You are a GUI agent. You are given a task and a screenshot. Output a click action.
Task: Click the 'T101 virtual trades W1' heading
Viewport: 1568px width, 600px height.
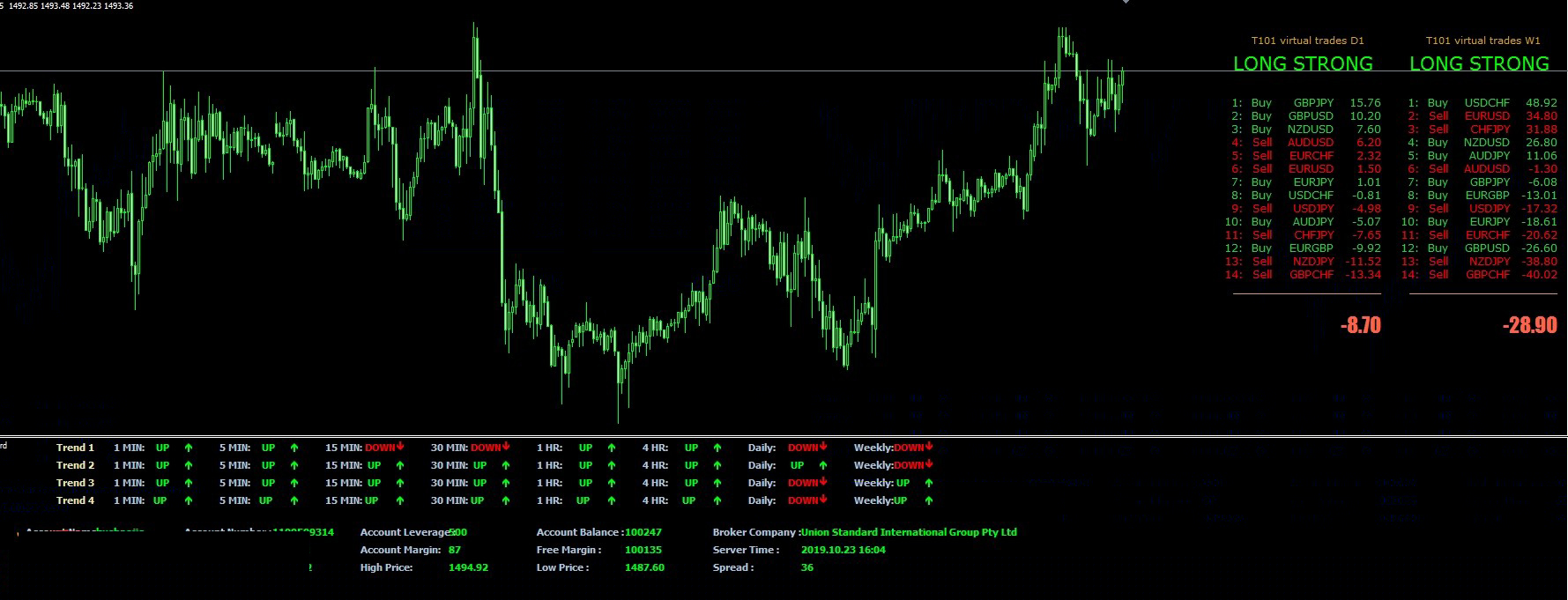click(1483, 41)
